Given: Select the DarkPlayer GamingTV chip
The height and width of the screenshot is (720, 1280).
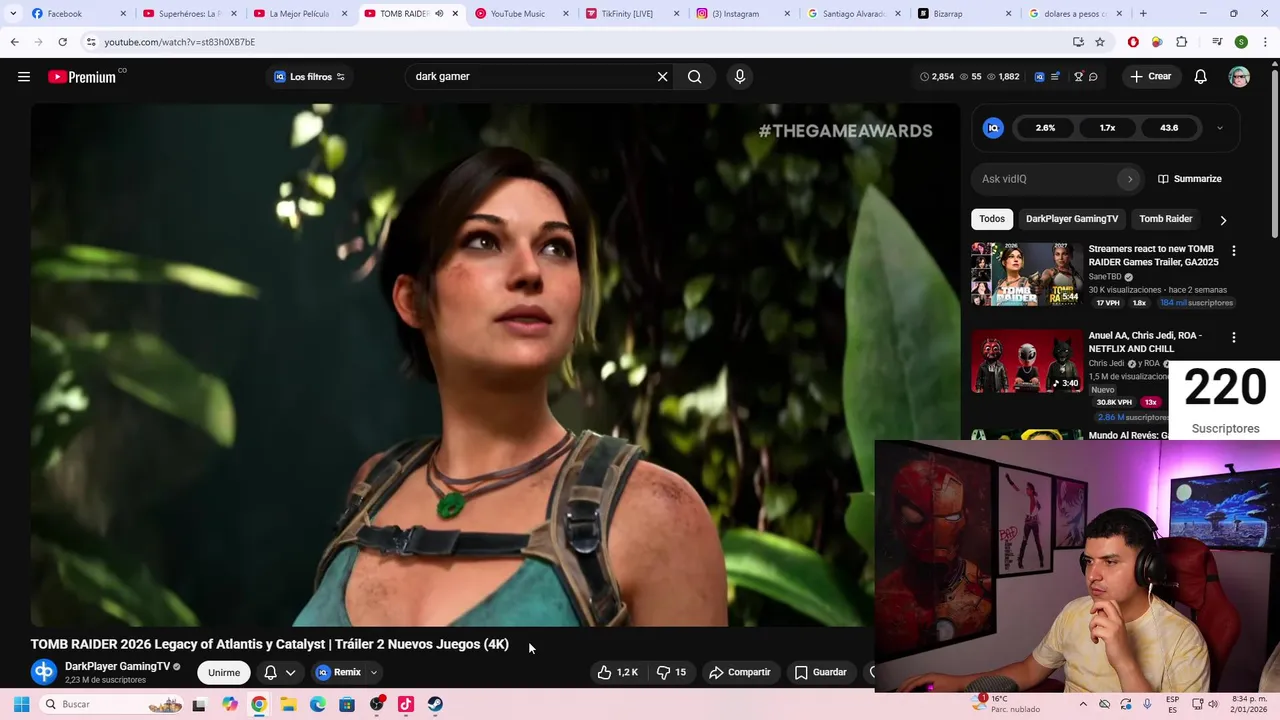Looking at the screenshot, I should click(x=1072, y=219).
